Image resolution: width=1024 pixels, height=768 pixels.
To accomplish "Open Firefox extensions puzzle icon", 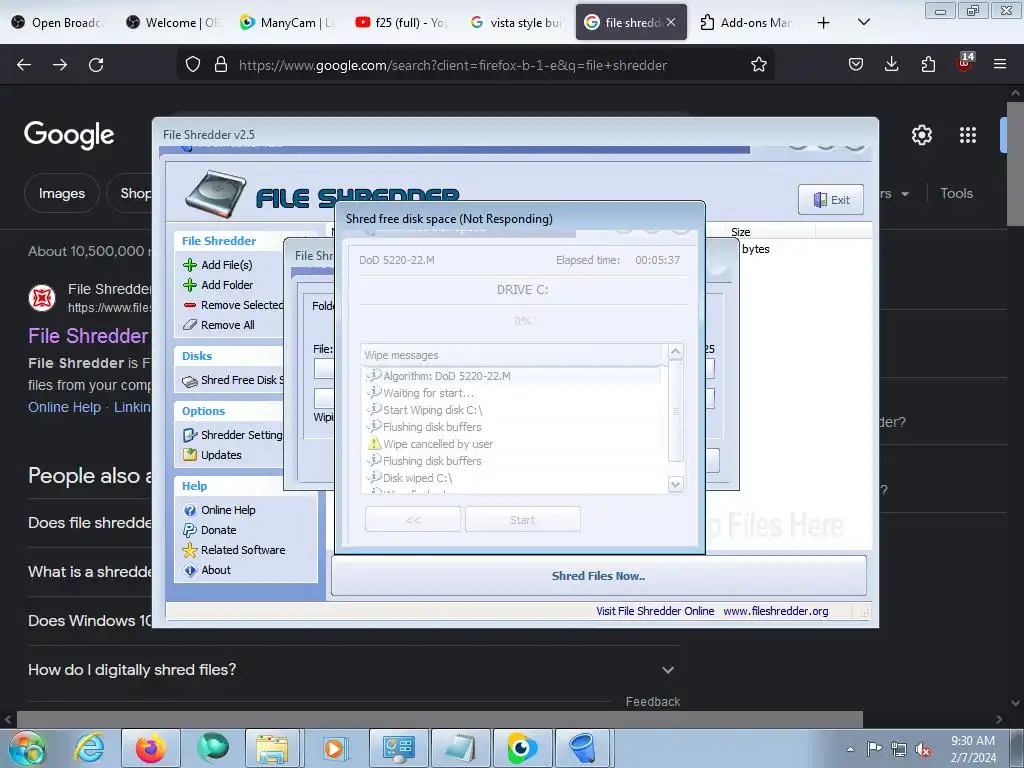I will pyautogui.click(x=928, y=65).
